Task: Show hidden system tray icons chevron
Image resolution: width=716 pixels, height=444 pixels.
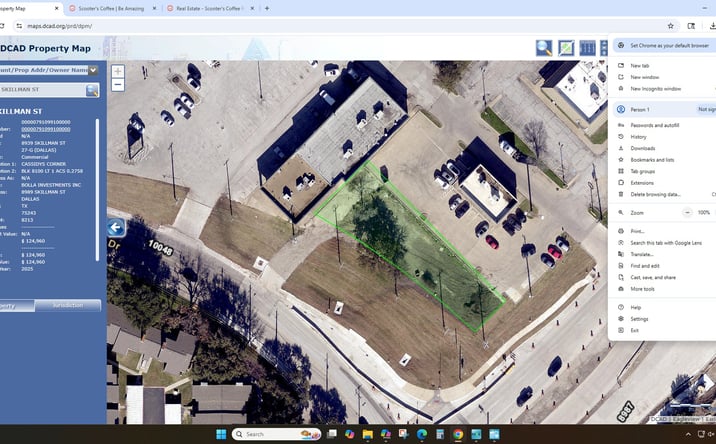Action: (688, 434)
